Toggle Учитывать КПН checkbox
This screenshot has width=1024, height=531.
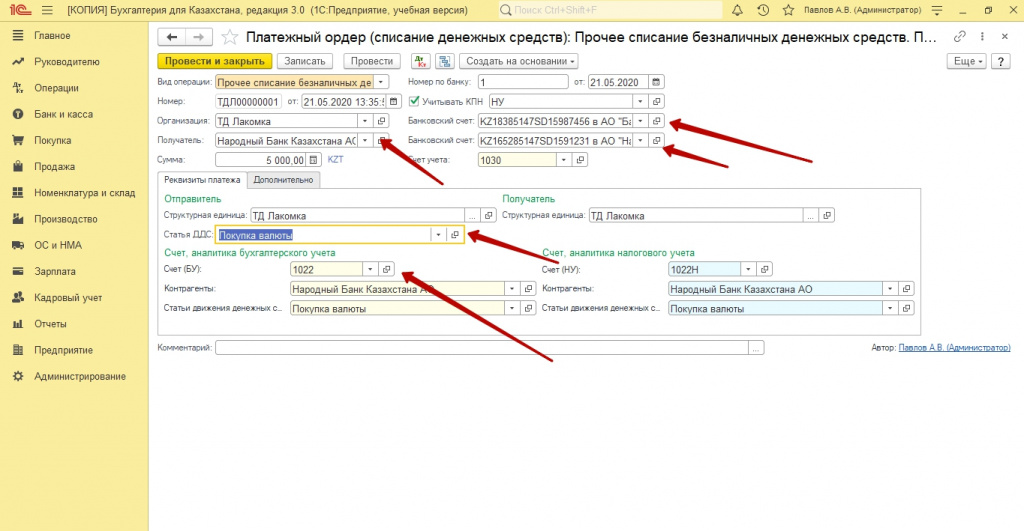(414, 101)
